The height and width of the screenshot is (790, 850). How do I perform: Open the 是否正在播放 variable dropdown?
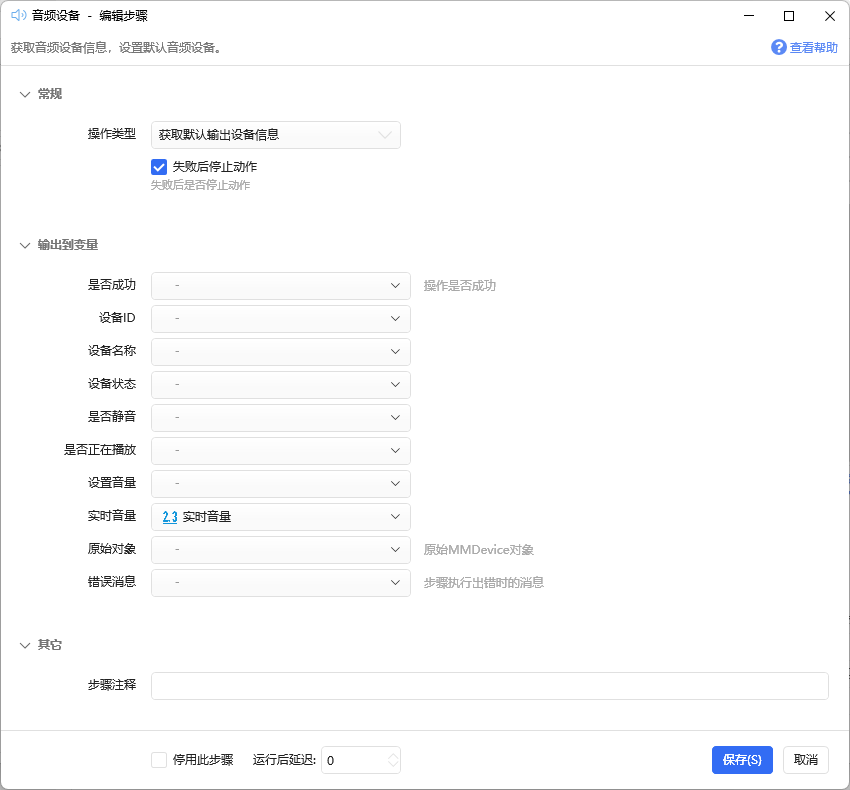[x=281, y=451]
